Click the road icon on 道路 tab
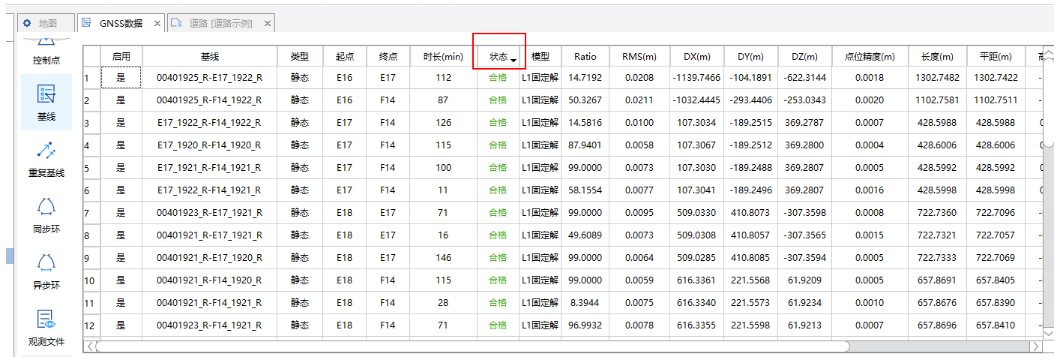 pos(176,23)
